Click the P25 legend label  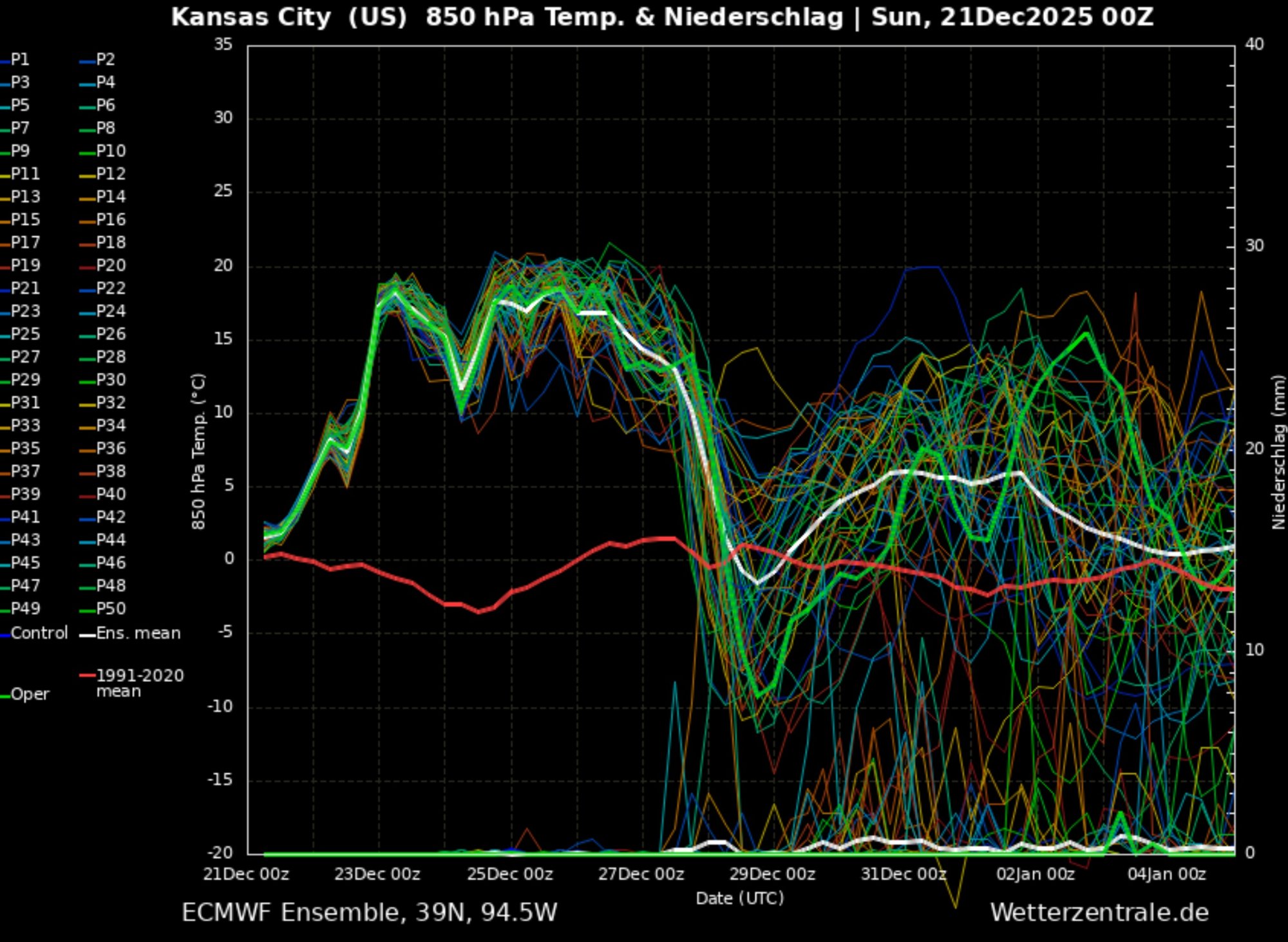click(24, 335)
